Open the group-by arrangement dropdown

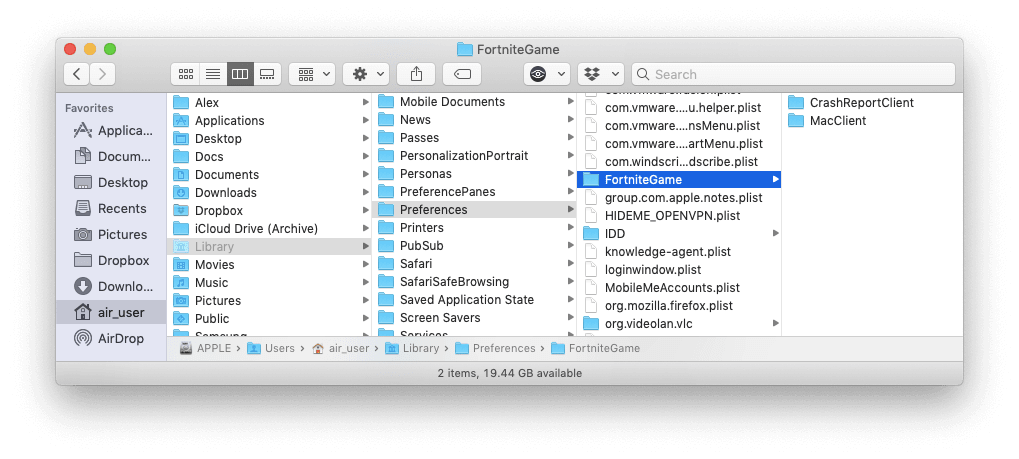312,74
